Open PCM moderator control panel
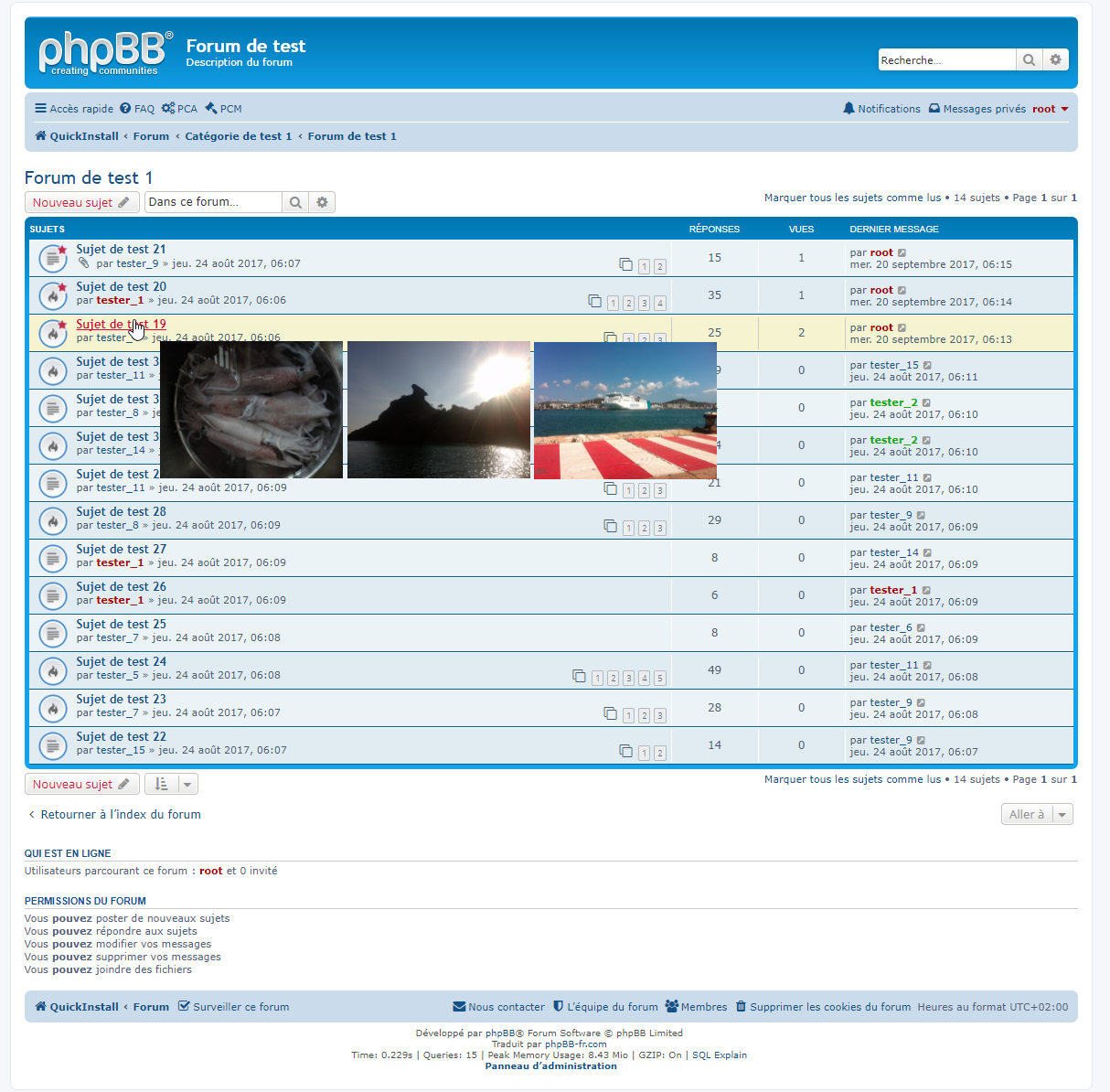The image size is (1110, 1092). coord(223,109)
